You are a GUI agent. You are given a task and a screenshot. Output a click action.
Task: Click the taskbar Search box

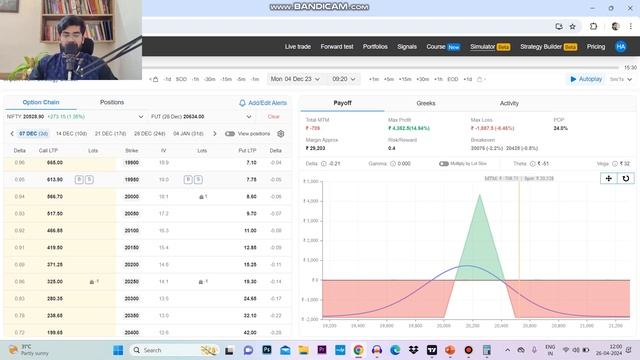pos(174,350)
